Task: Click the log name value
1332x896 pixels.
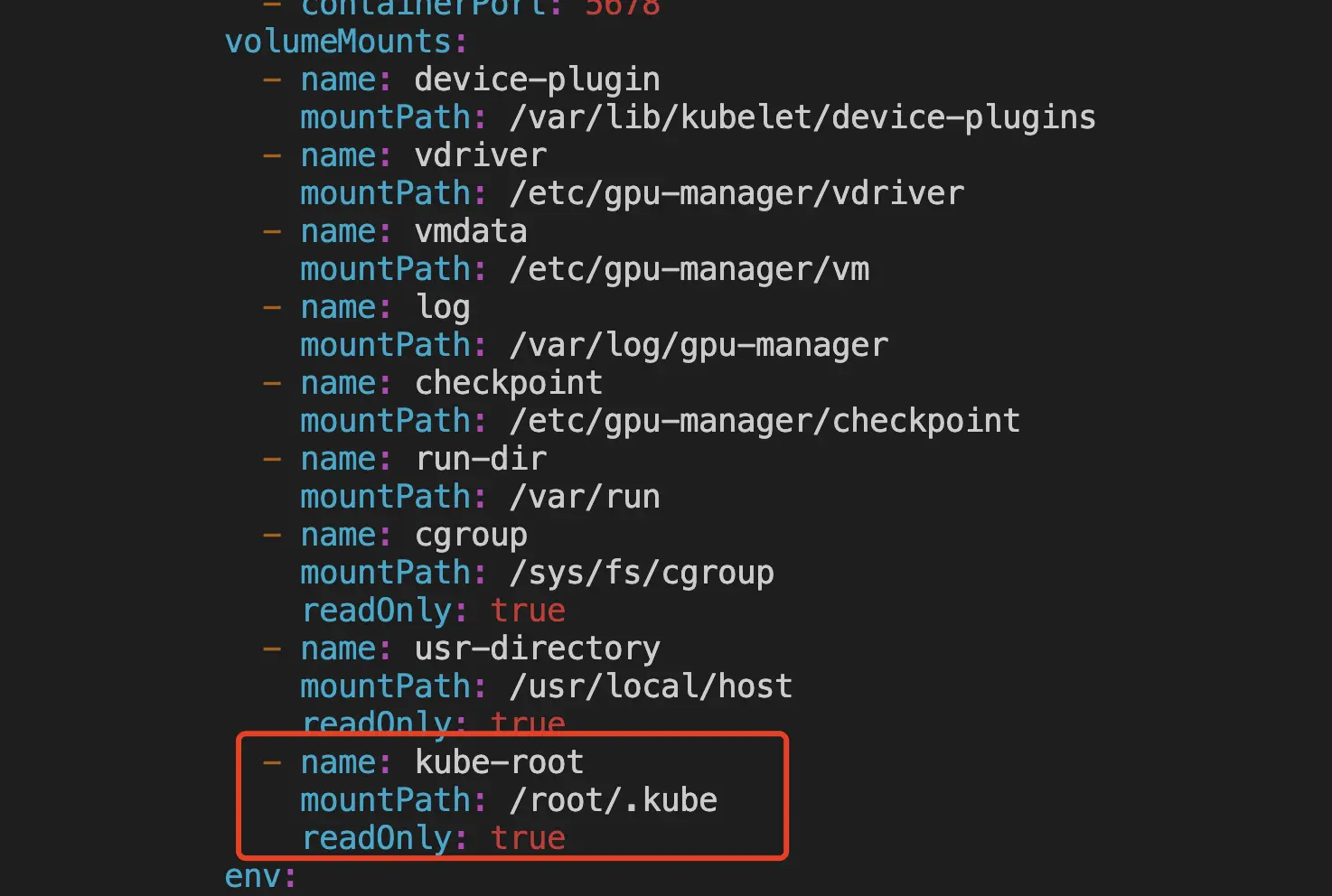Action: pos(443,308)
